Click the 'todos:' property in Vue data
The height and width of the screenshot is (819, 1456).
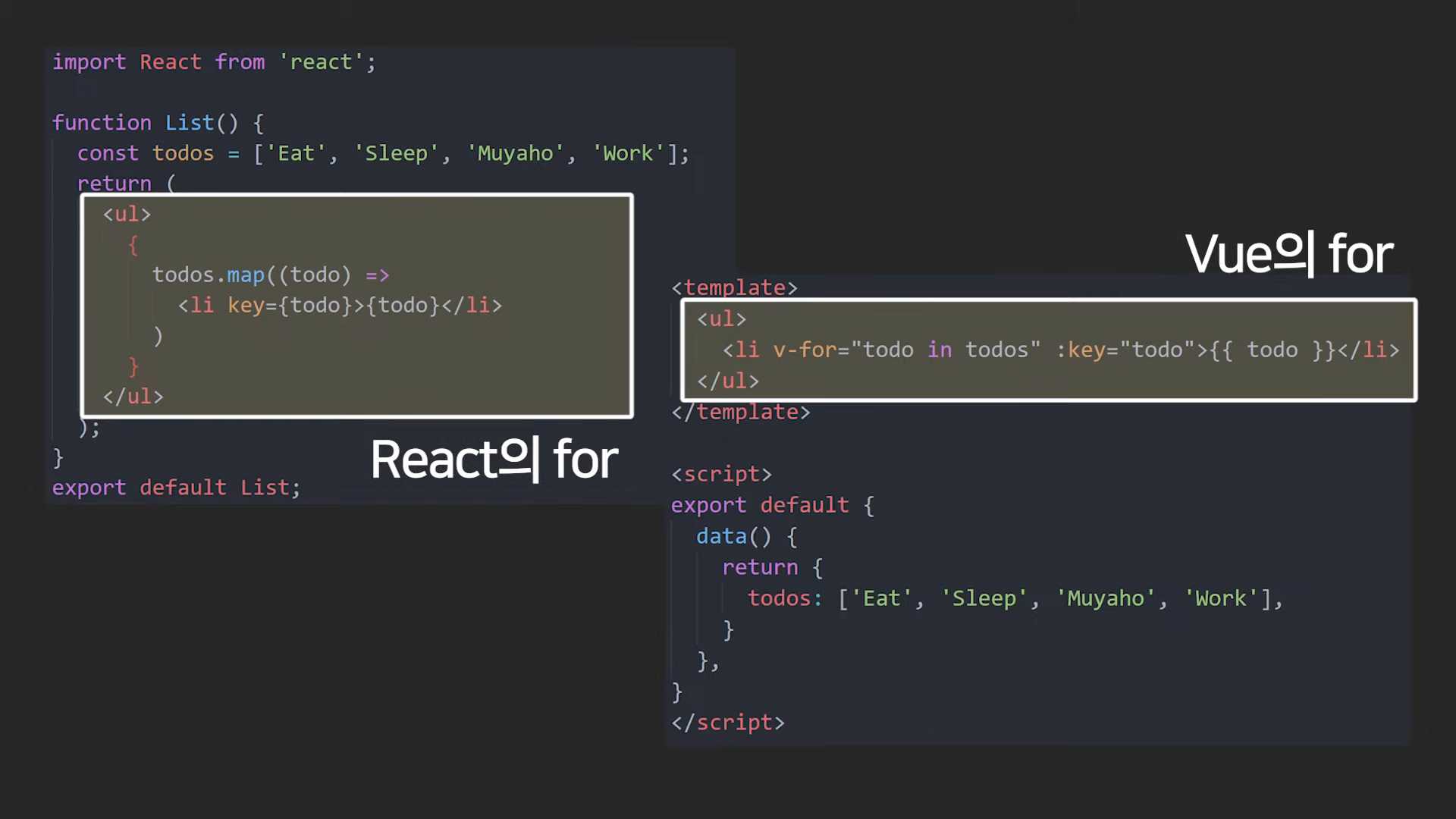pos(784,598)
